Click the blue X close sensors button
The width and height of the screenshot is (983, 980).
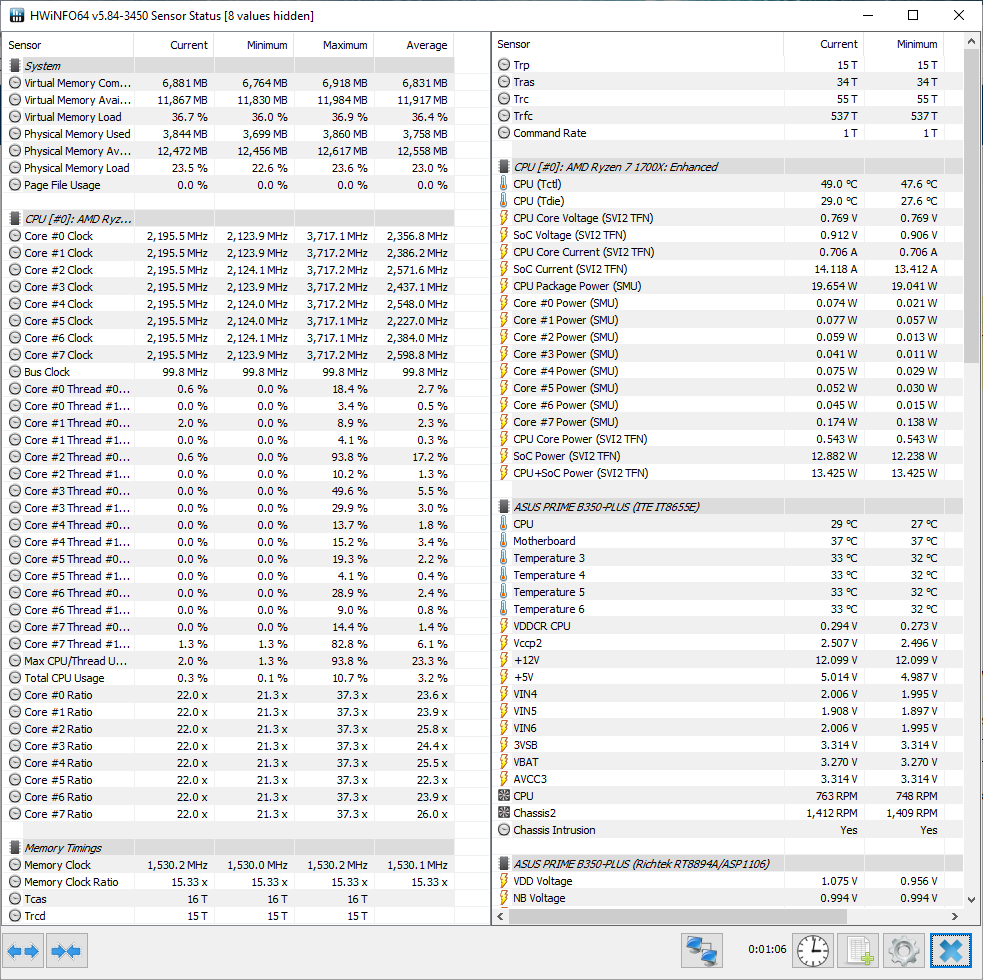pos(950,951)
